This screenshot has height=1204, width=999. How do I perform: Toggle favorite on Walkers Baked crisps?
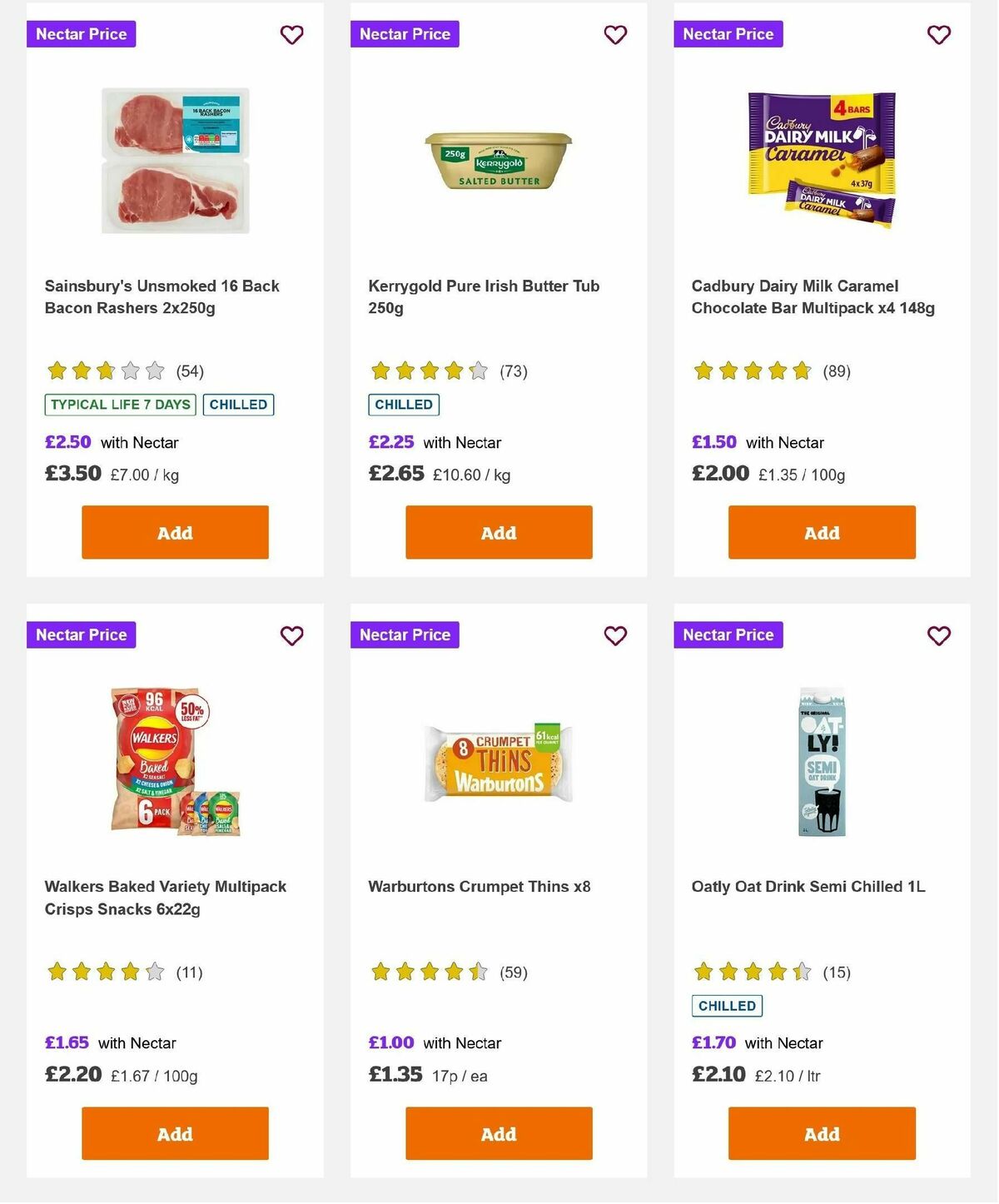[291, 635]
